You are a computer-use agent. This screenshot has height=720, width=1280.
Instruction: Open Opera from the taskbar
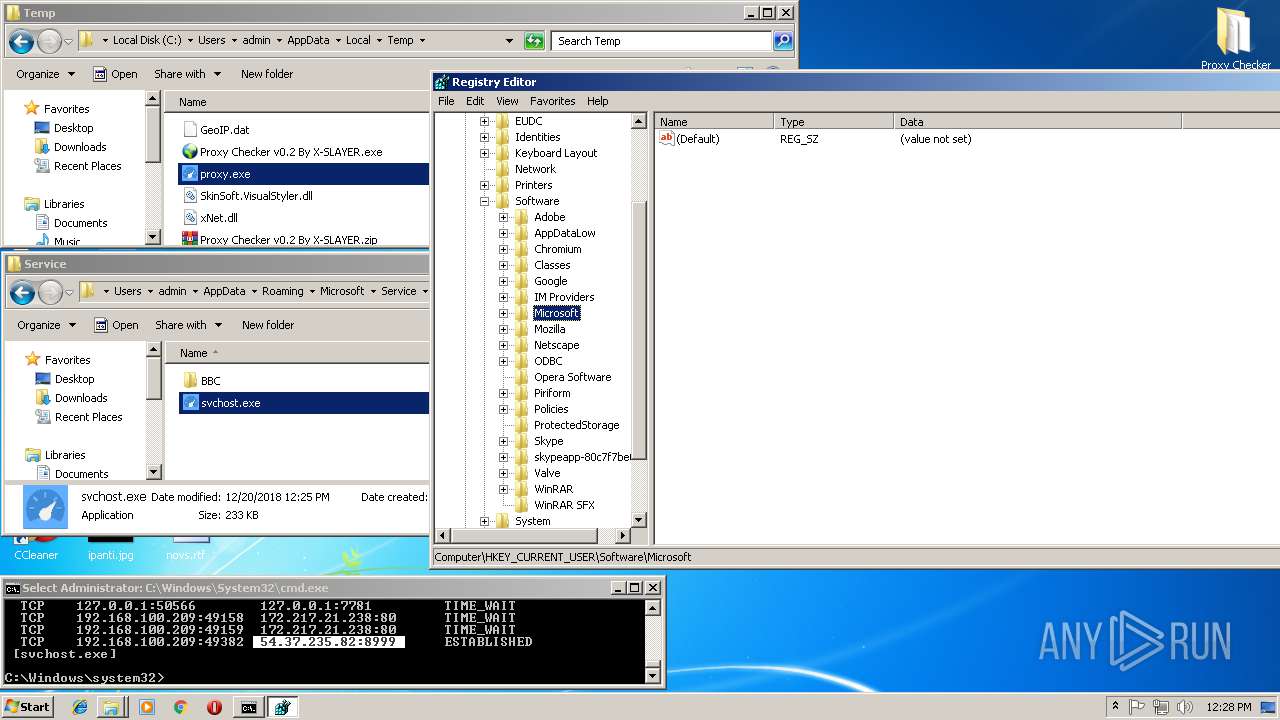[214, 707]
